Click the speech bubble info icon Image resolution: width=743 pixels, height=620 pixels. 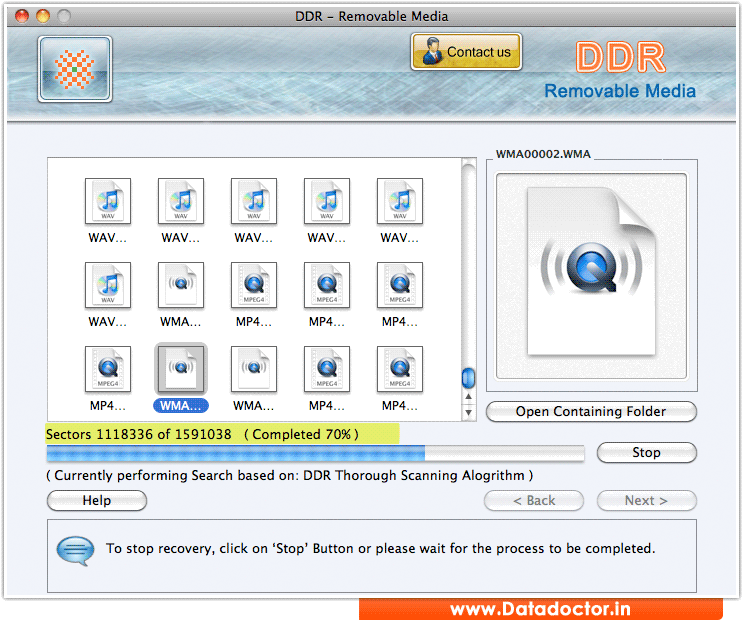coord(75,549)
